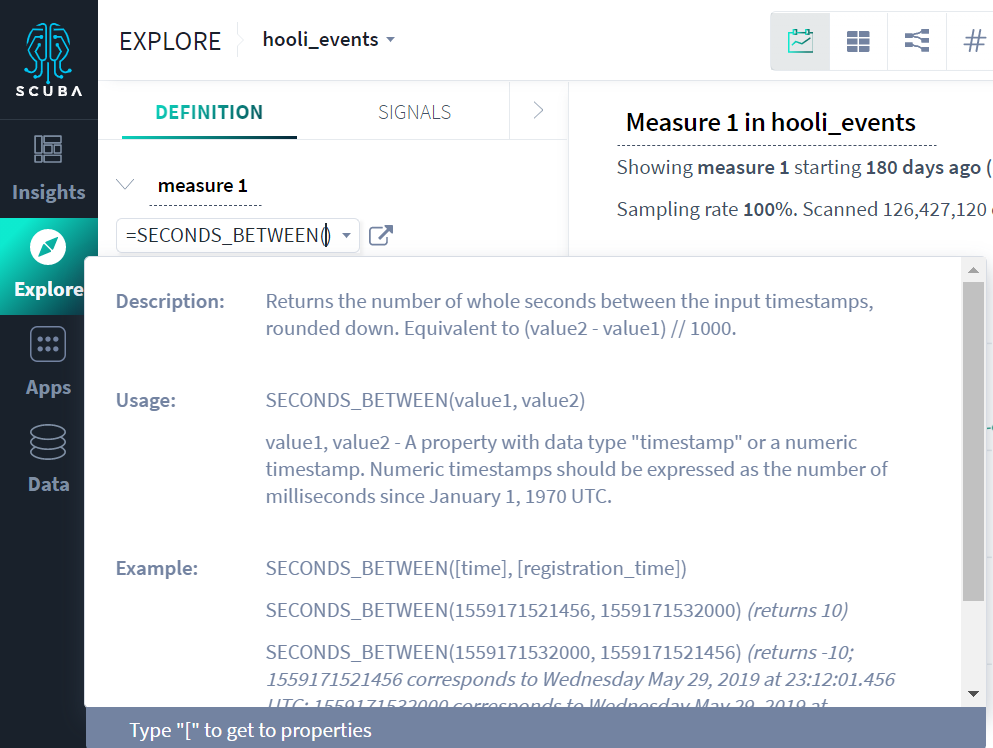Click the Scuba logo
This screenshot has height=748, width=993.
[47, 55]
